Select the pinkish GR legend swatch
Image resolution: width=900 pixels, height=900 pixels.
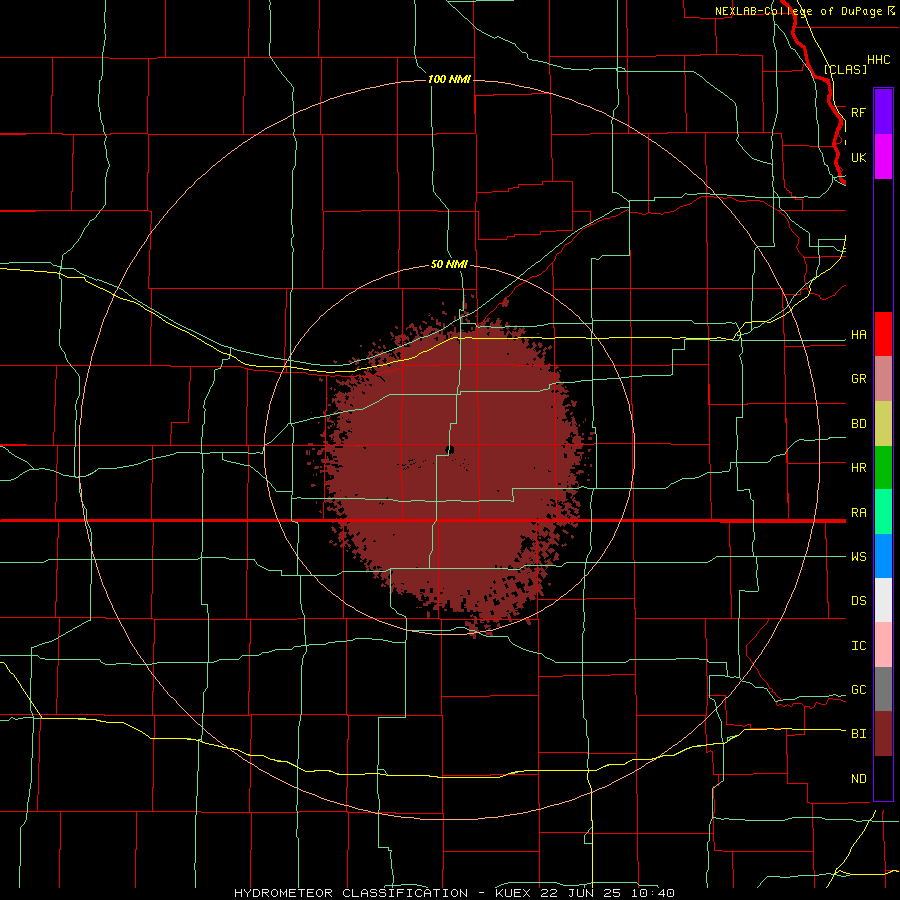pos(883,379)
